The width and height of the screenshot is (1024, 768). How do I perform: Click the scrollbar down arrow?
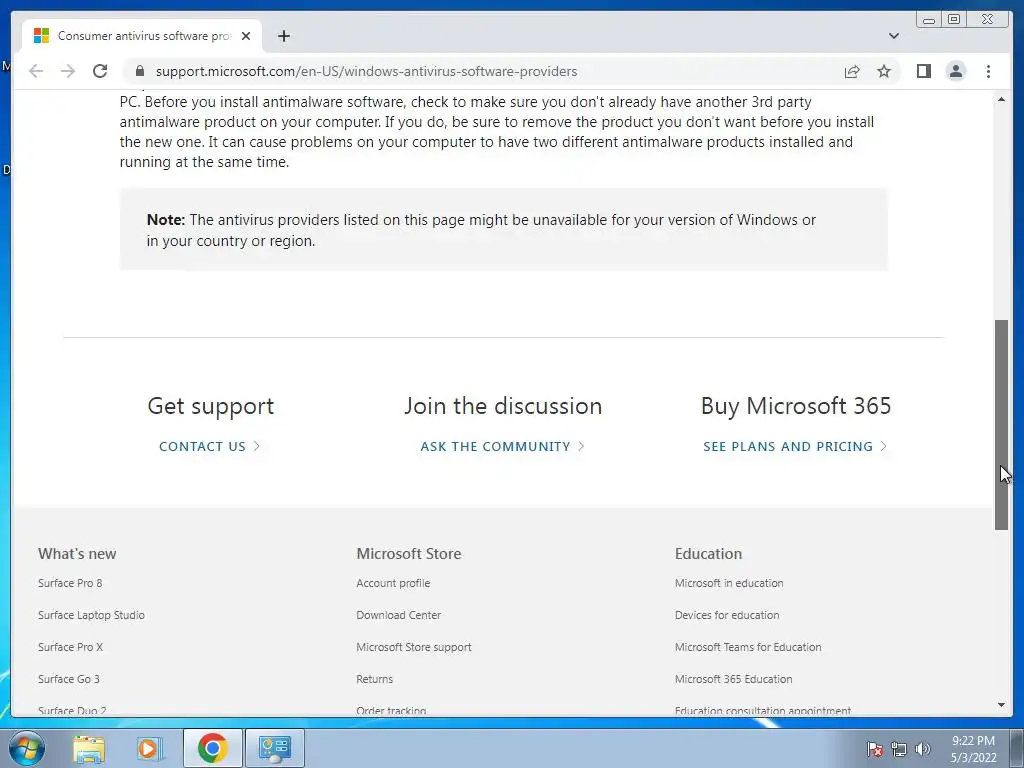[x=1001, y=705]
